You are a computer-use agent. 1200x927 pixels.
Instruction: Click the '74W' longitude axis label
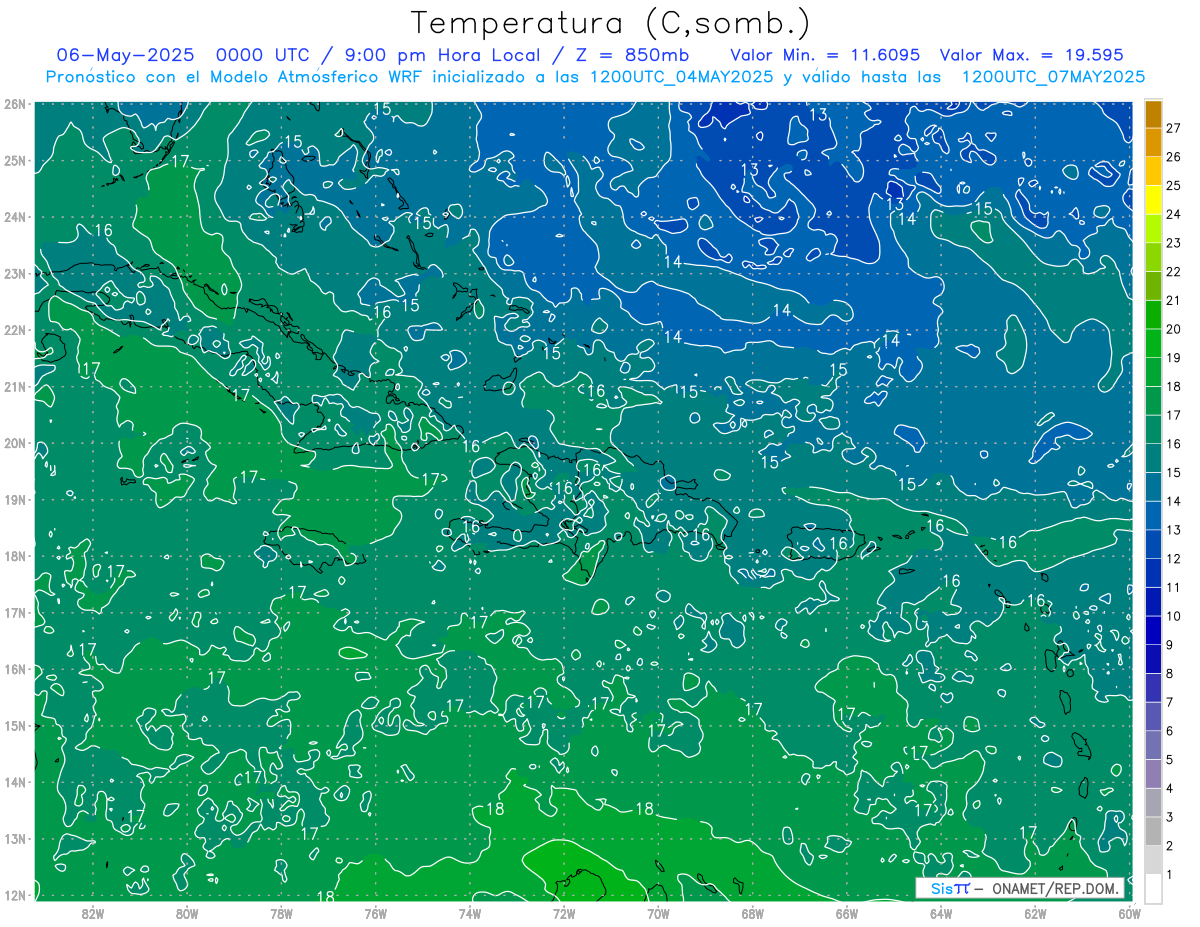coord(470,913)
